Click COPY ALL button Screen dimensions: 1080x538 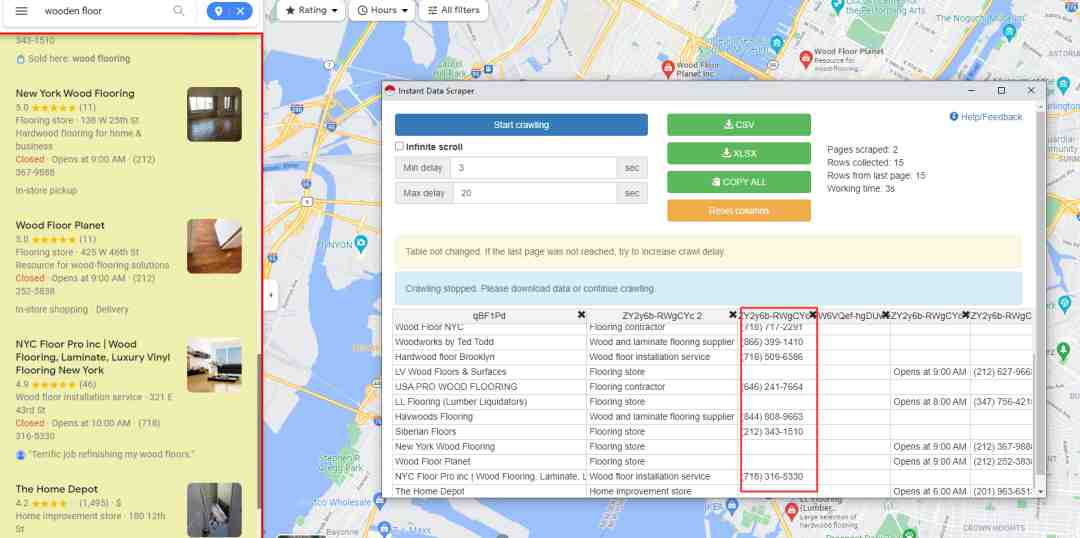[x=739, y=182]
